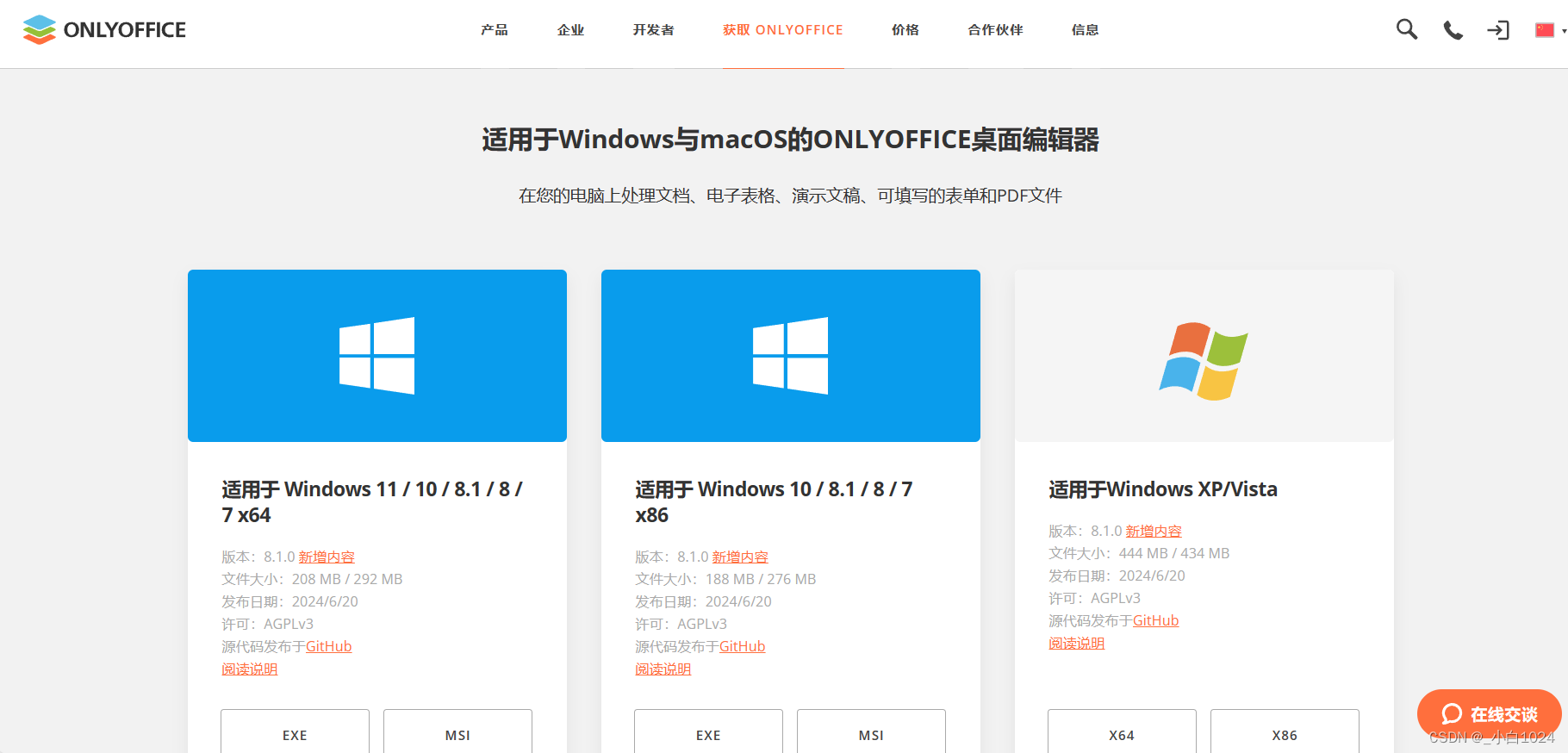1568x753 pixels.
Task: Download EXE for Windows x64
Action: click(295, 731)
